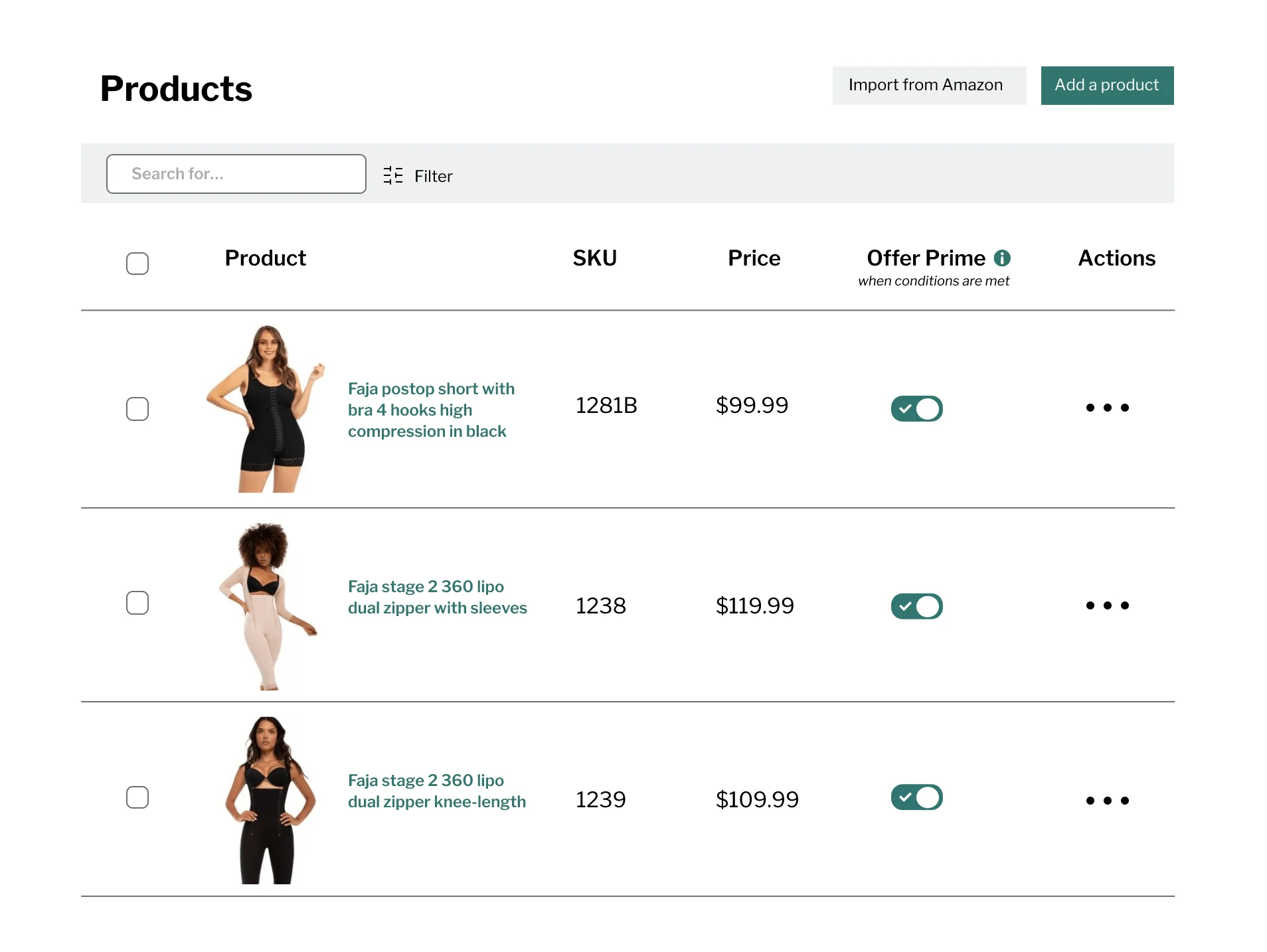Screen dimensions: 1267x952
Task: Click inside the search field
Action: coord(236,173)
